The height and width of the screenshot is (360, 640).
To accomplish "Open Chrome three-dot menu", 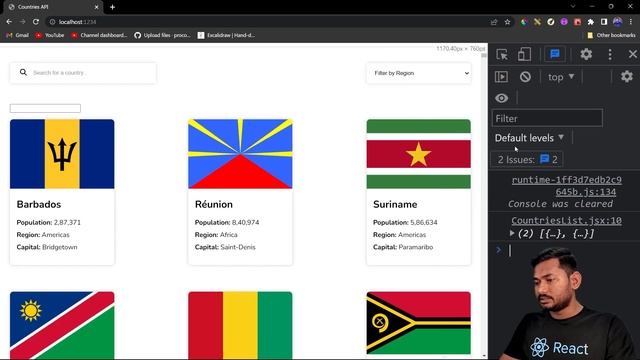I will pos(631,22).
